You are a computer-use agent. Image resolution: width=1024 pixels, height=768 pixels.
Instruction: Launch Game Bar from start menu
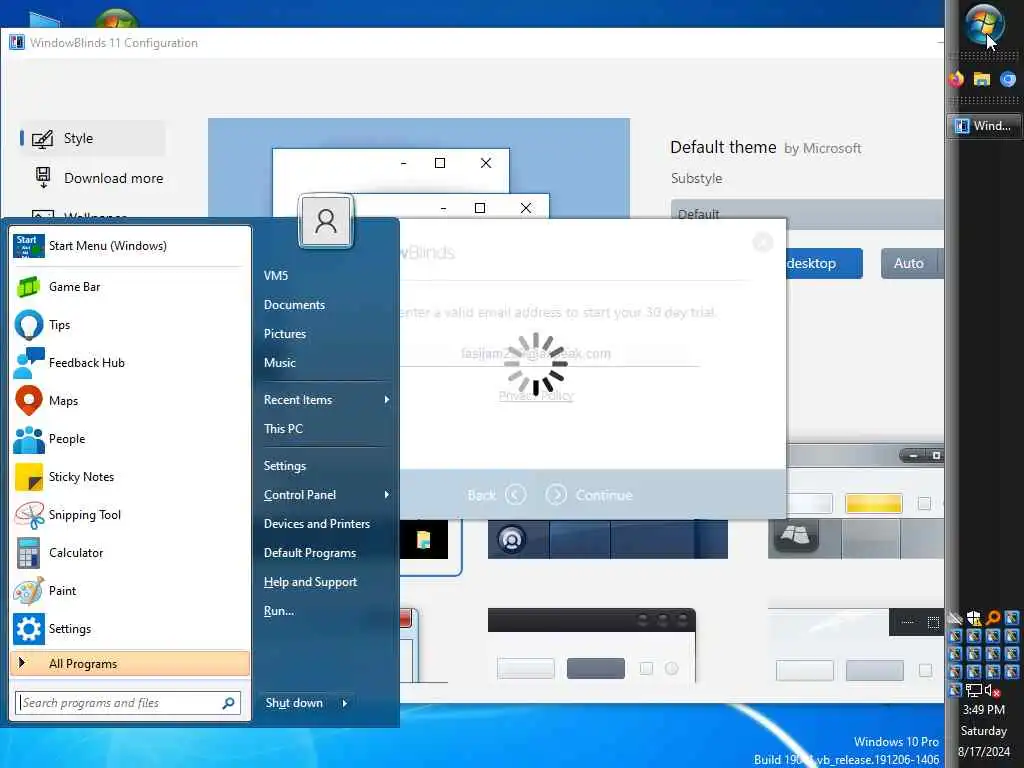click(131, 287)
